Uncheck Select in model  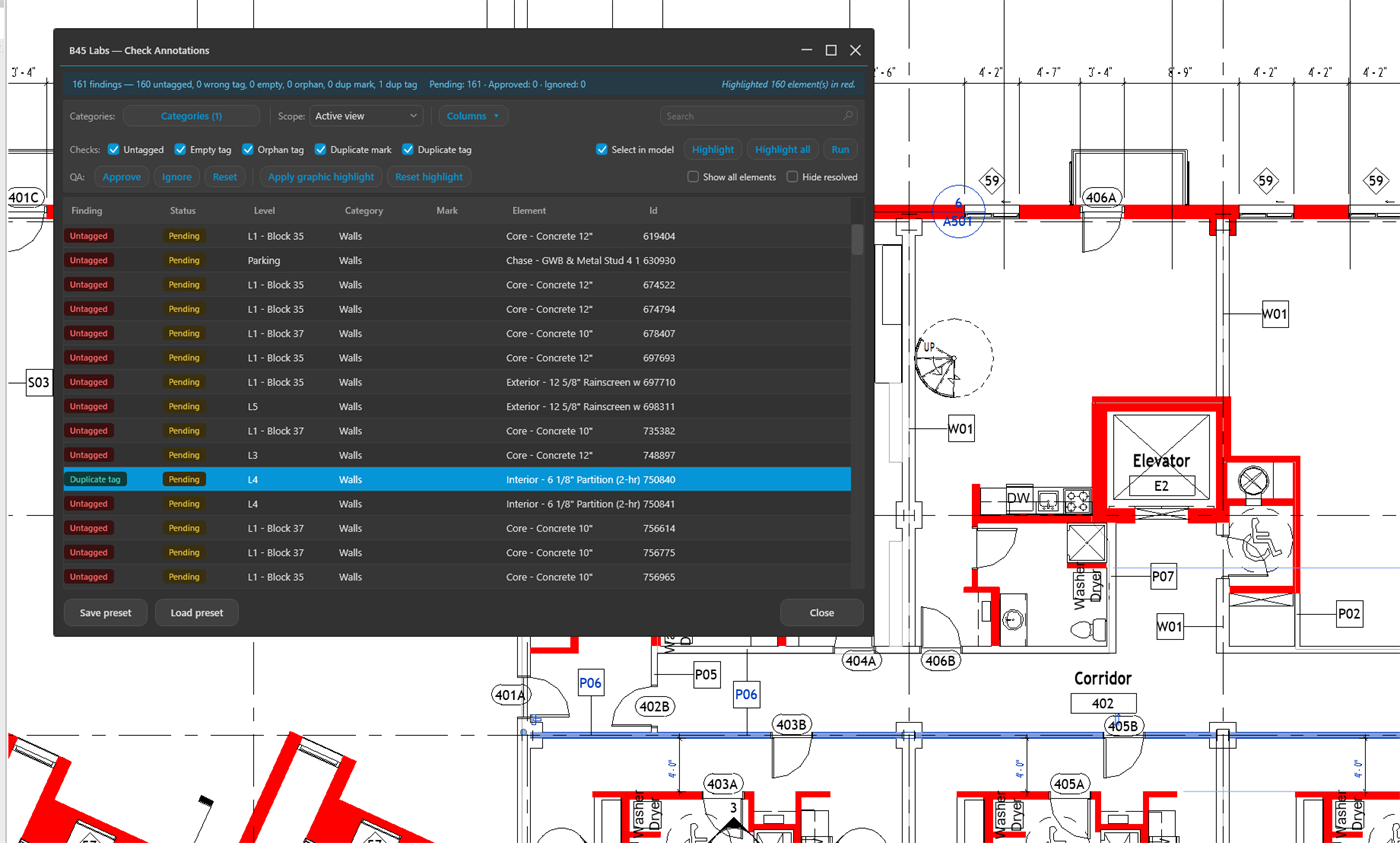[602, 149]
